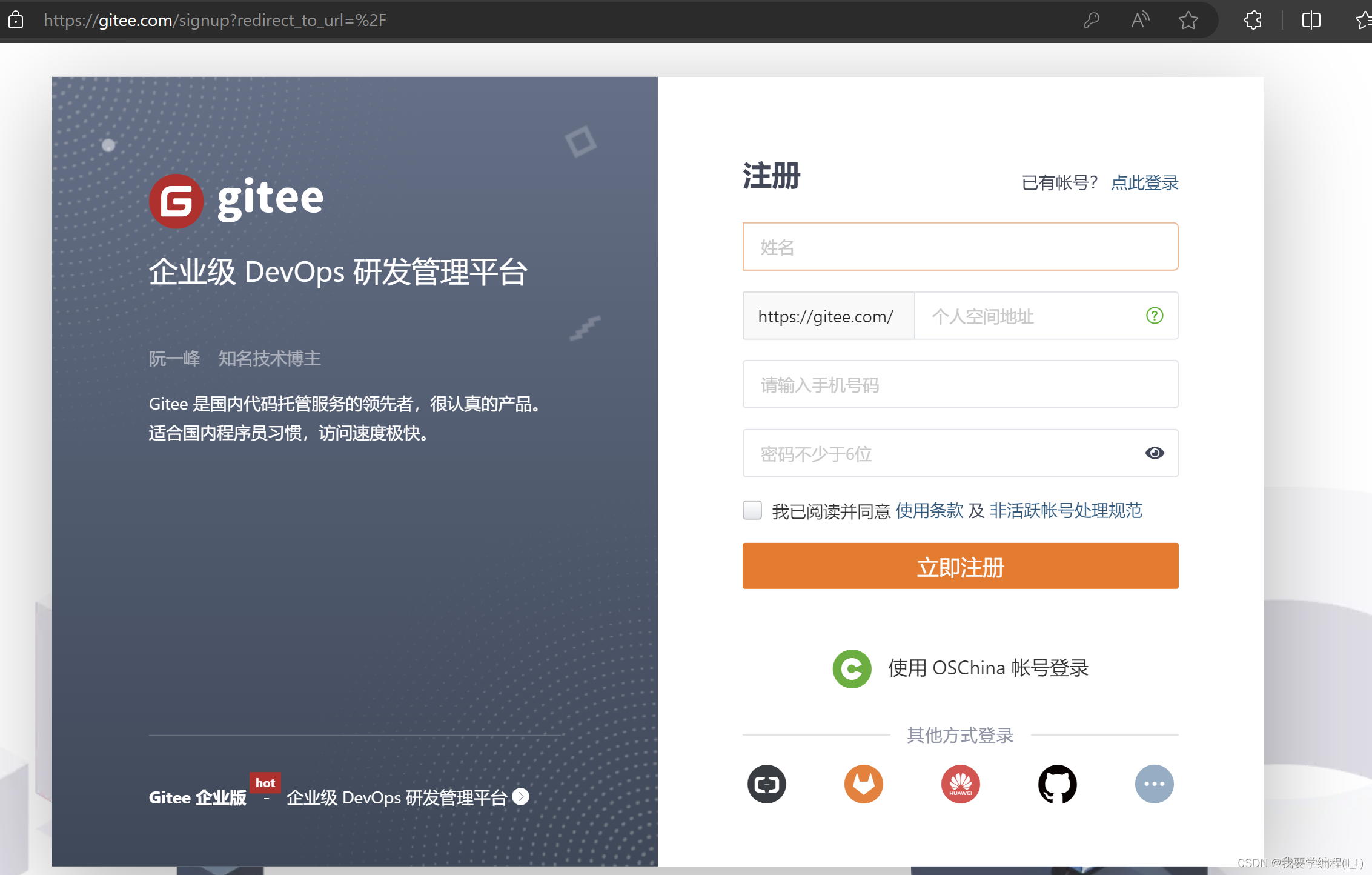
Task: Open more login options ellipsis icon
Action: tap(1154, 784)
